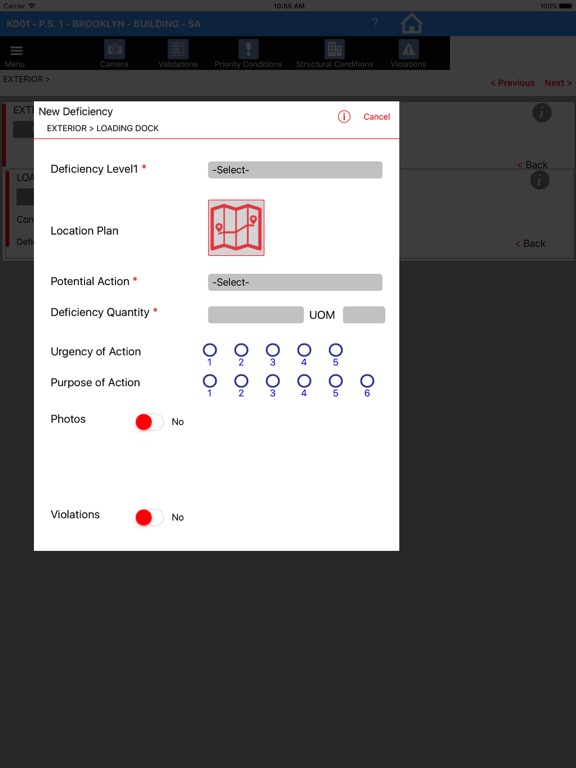Open the Structural Conditions icon
576x768 pixels.
tap(335, 49)
